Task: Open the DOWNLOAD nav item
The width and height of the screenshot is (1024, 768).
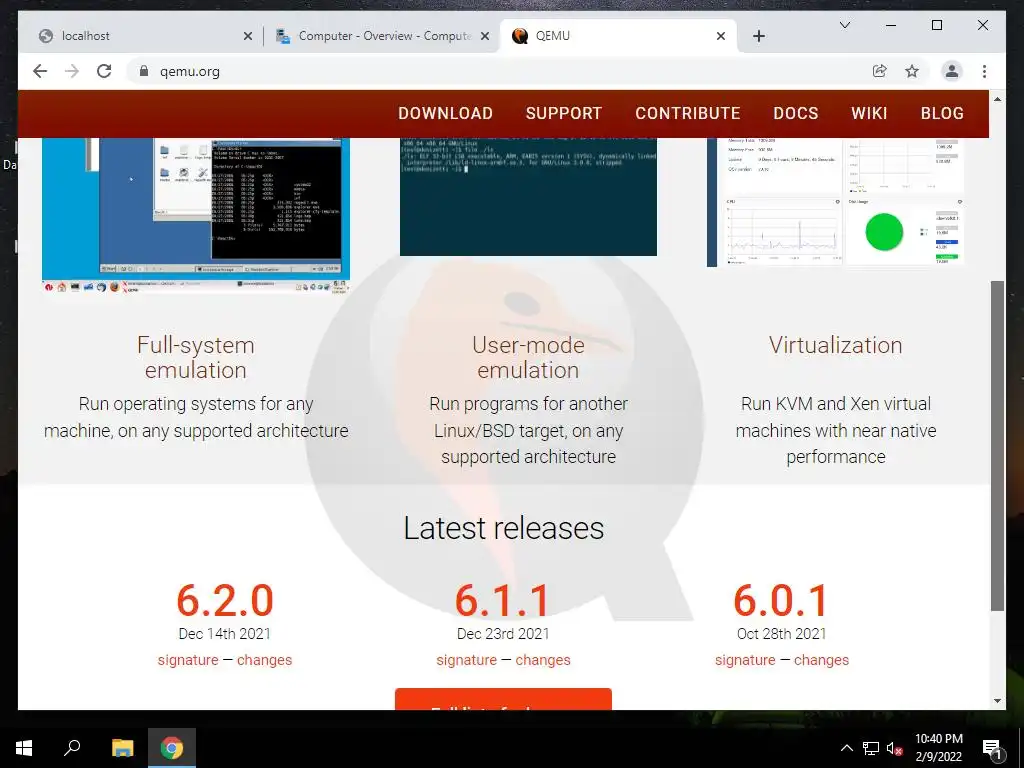Action: click(x=445, y=113)
